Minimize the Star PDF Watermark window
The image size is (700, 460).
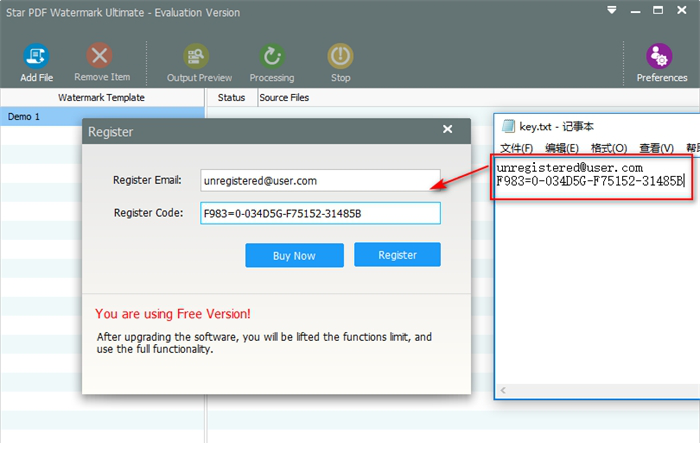coord(635,11)
